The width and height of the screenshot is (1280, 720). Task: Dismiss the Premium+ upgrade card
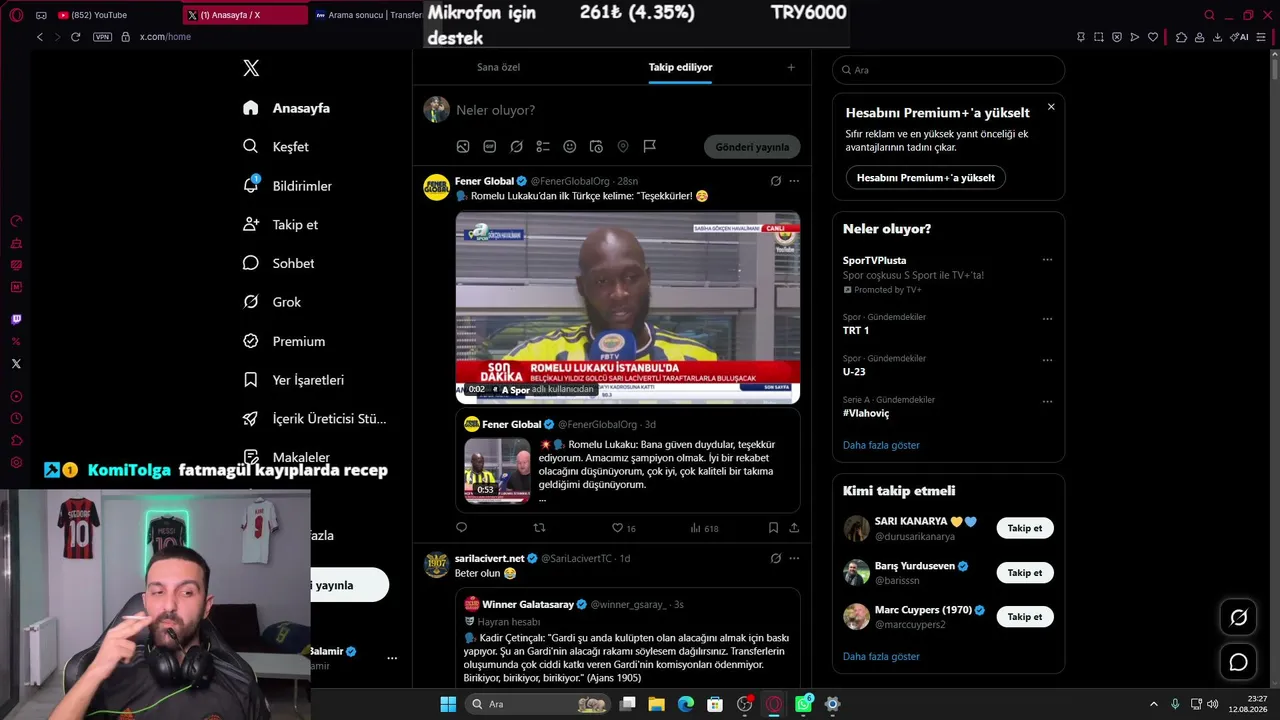tap(1051, 107)
